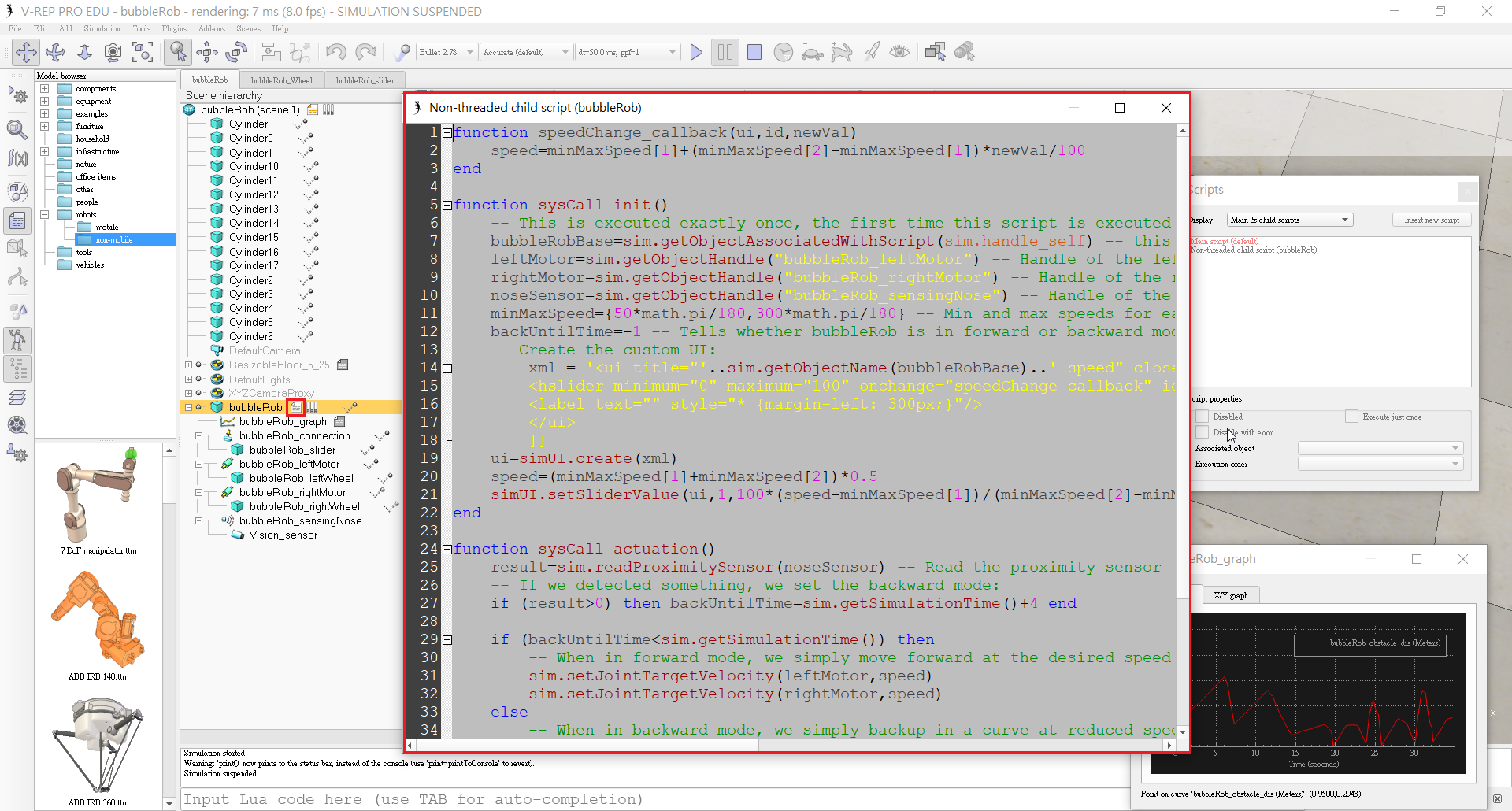Collapse the bubbleRob_leftMotor hierarchy node
The image size is (1512, 811).
[x=198, y=465]
